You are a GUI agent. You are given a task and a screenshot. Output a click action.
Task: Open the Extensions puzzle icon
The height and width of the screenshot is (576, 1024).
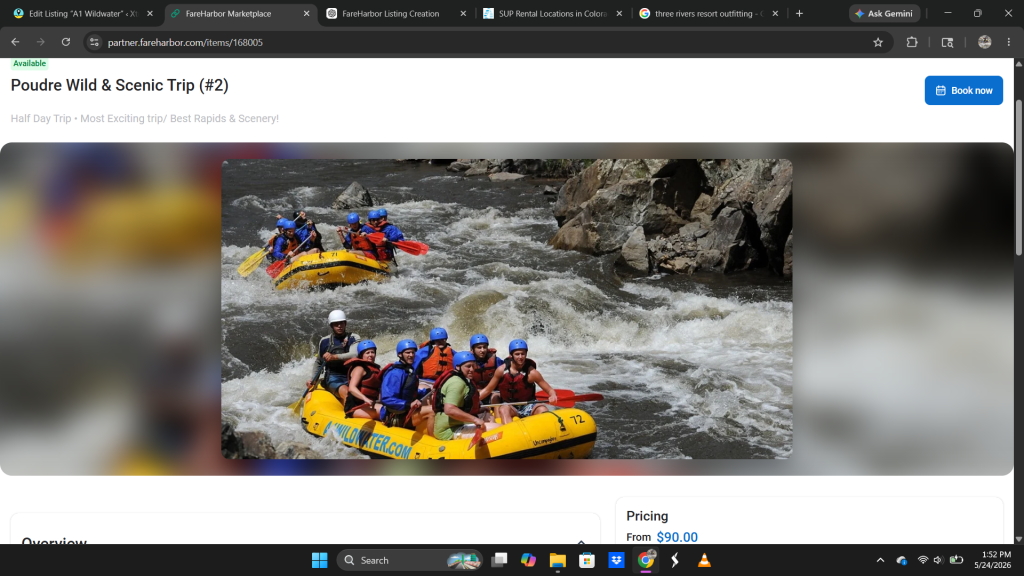point(912,42)
